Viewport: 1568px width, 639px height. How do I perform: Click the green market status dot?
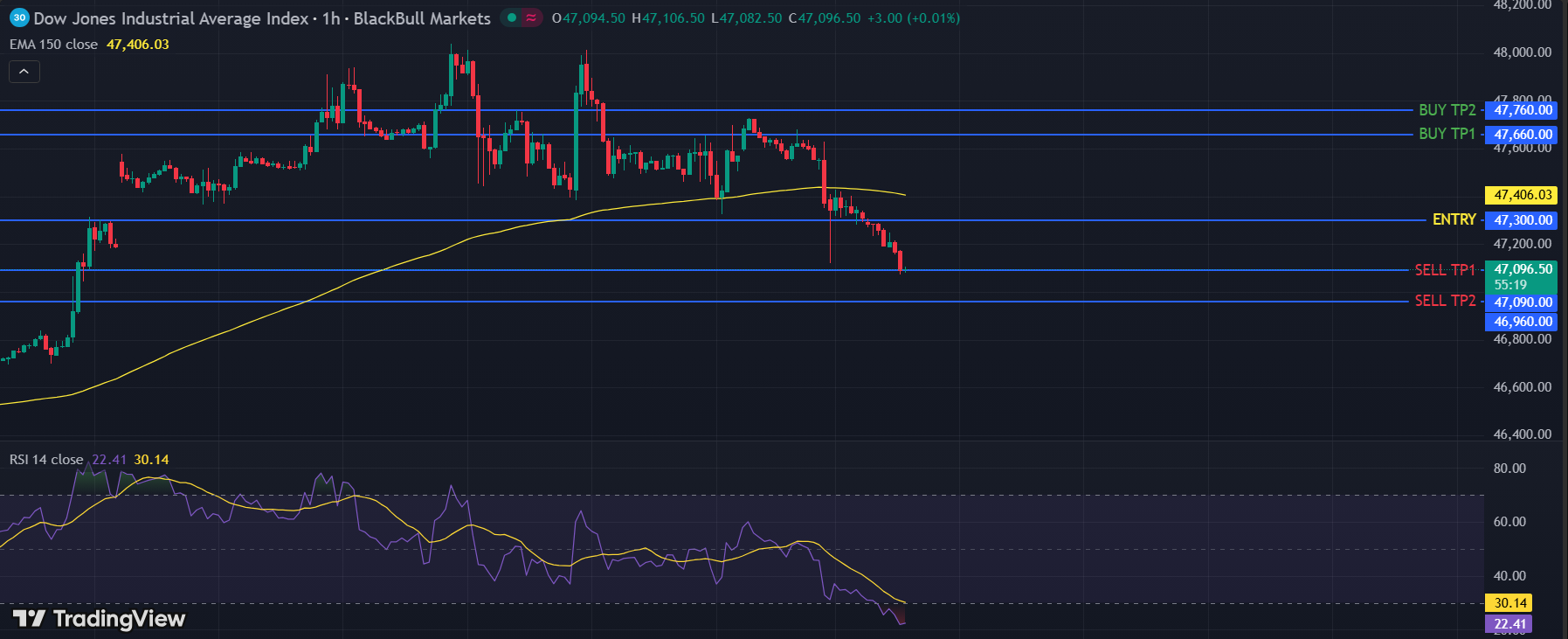point(512,17)
